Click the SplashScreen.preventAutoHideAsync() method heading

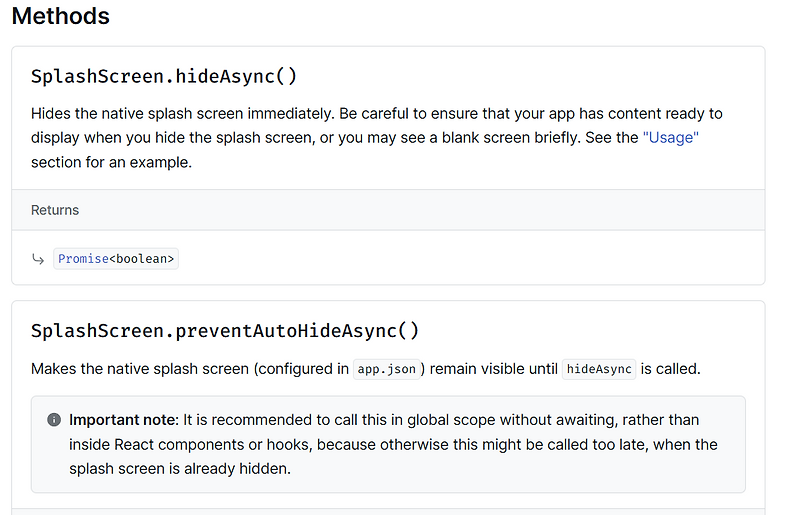coord(225,331)
